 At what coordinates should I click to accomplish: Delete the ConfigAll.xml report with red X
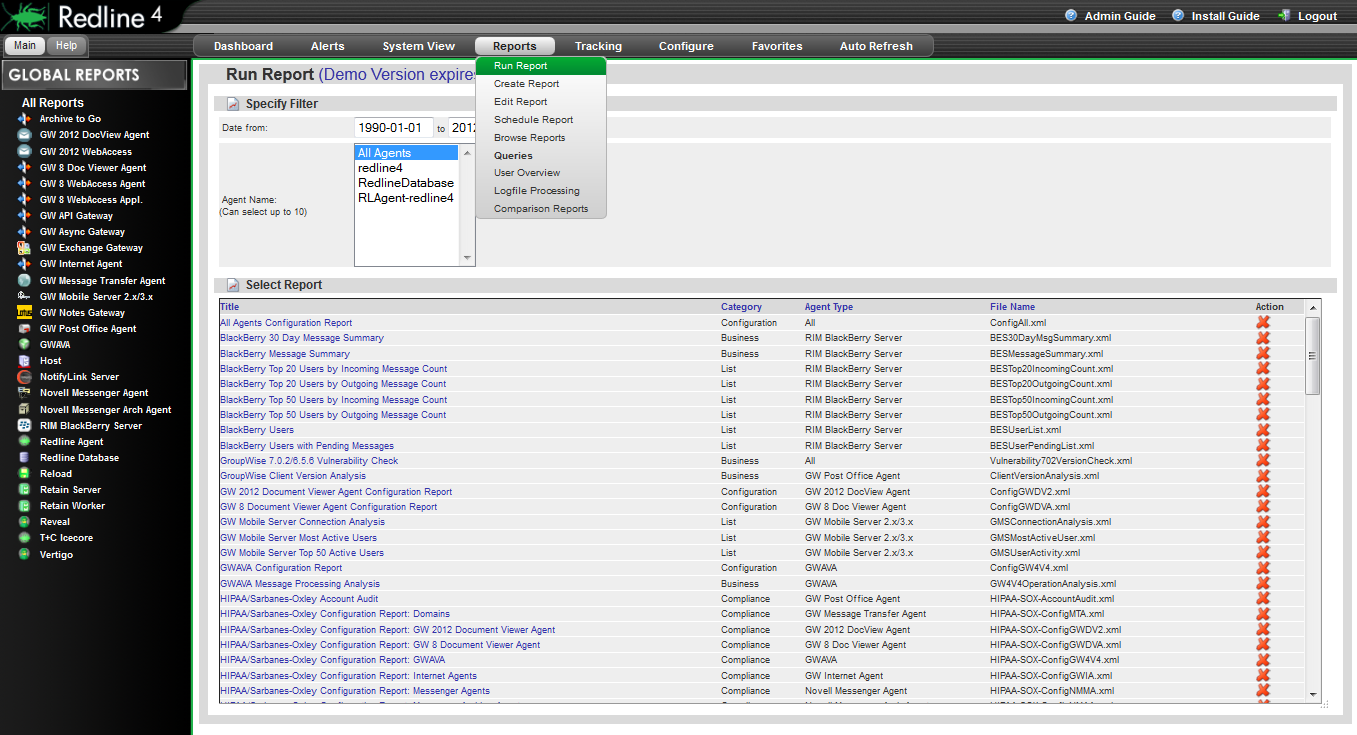(x=1263, y=323)
